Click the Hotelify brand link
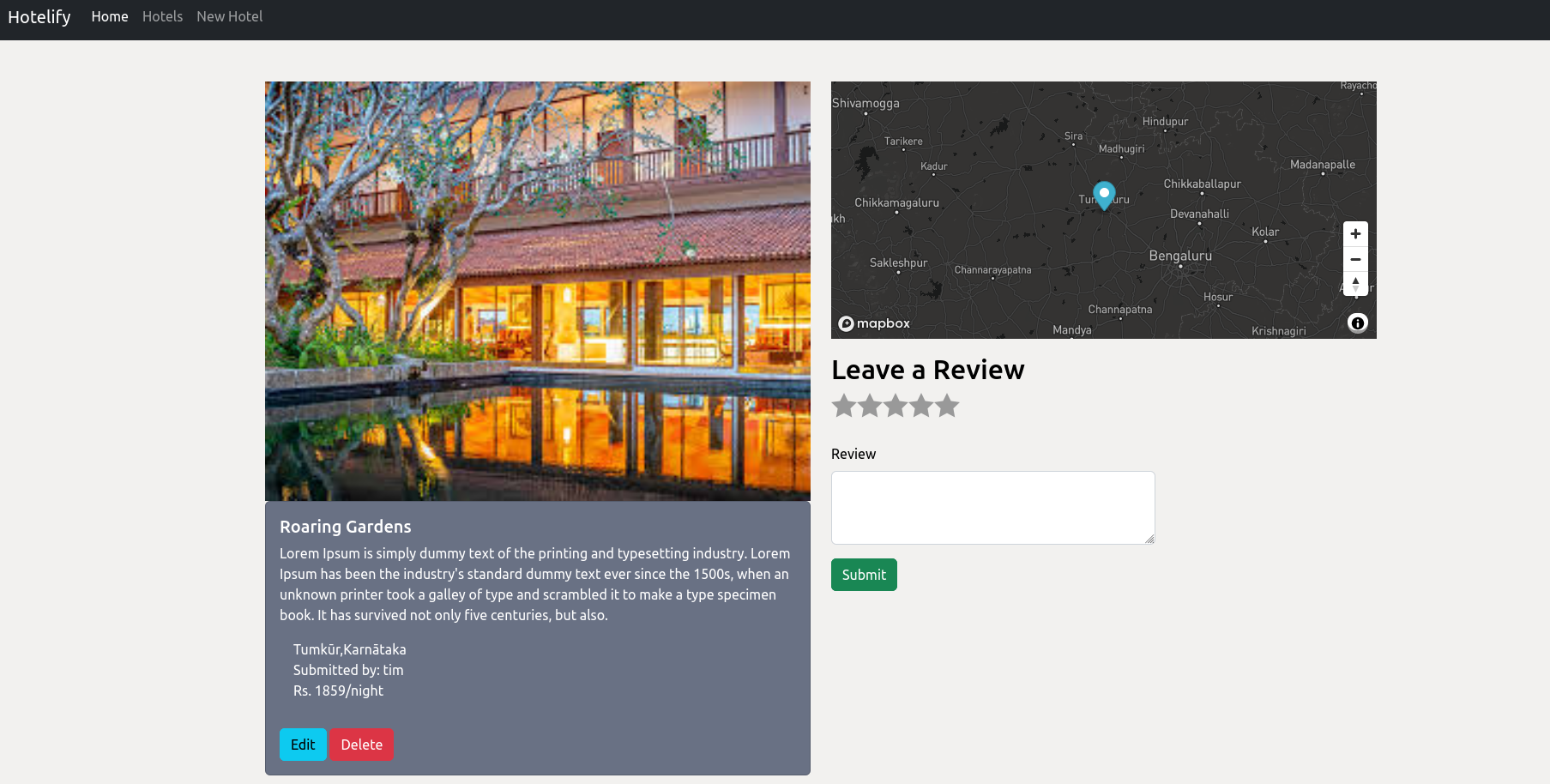Screen dimensions: 1550x784 (x=39, y=16)
